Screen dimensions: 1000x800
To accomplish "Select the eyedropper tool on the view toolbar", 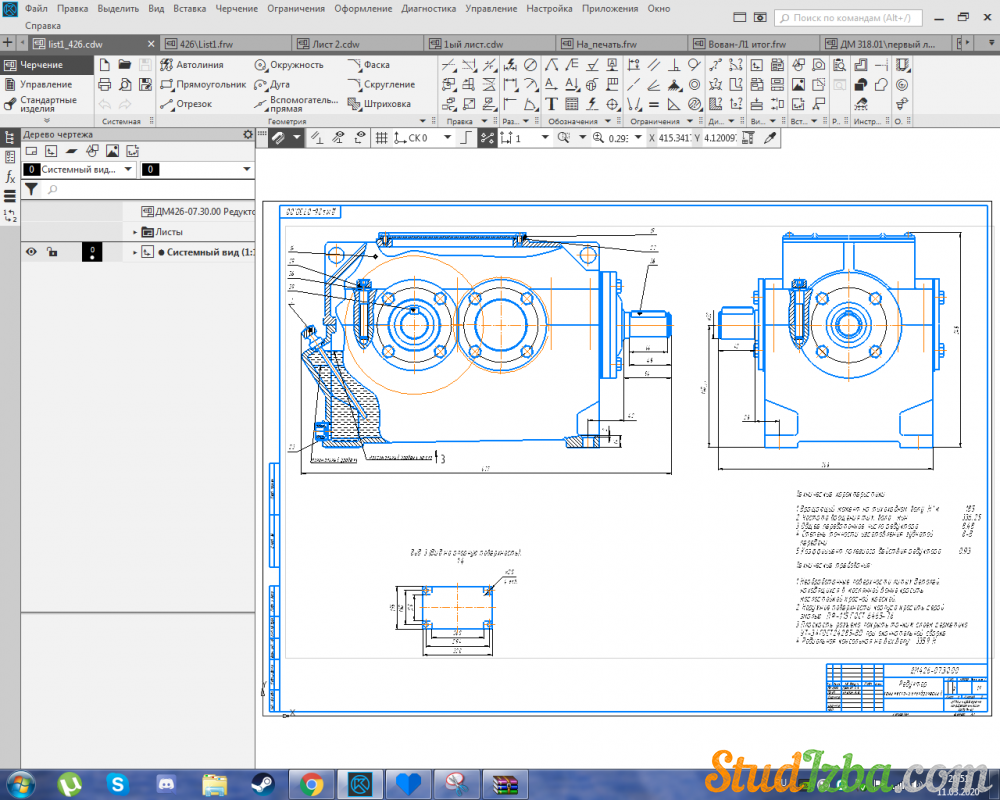I will 770,138.
